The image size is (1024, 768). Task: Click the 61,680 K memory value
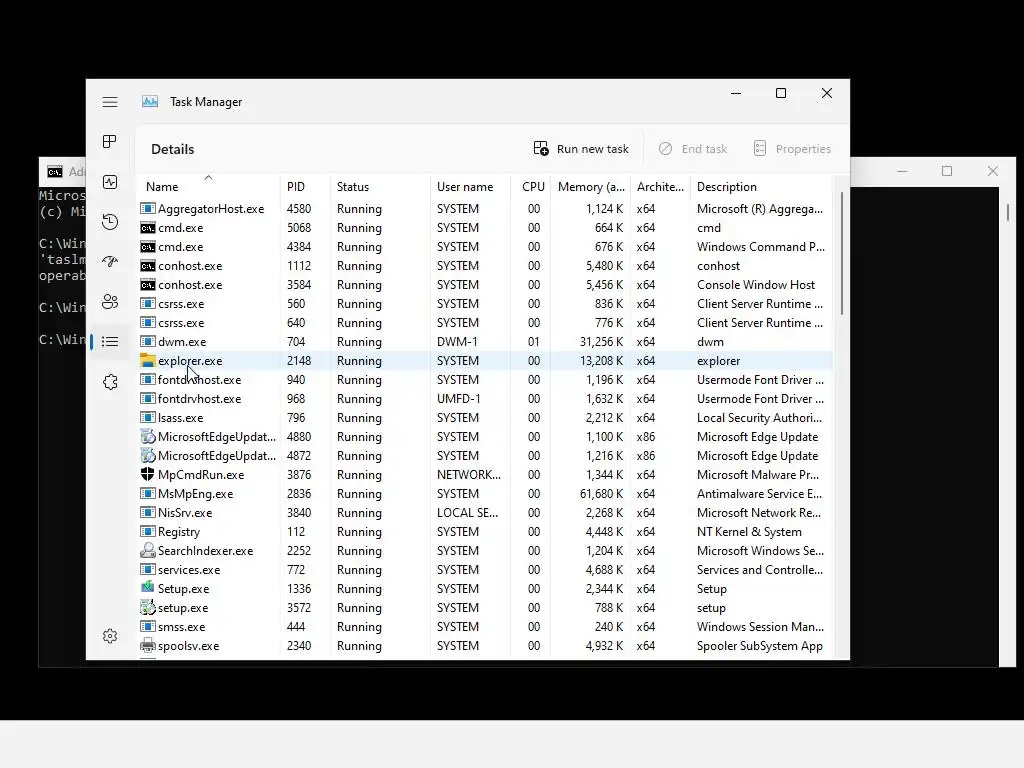(601, 494)
